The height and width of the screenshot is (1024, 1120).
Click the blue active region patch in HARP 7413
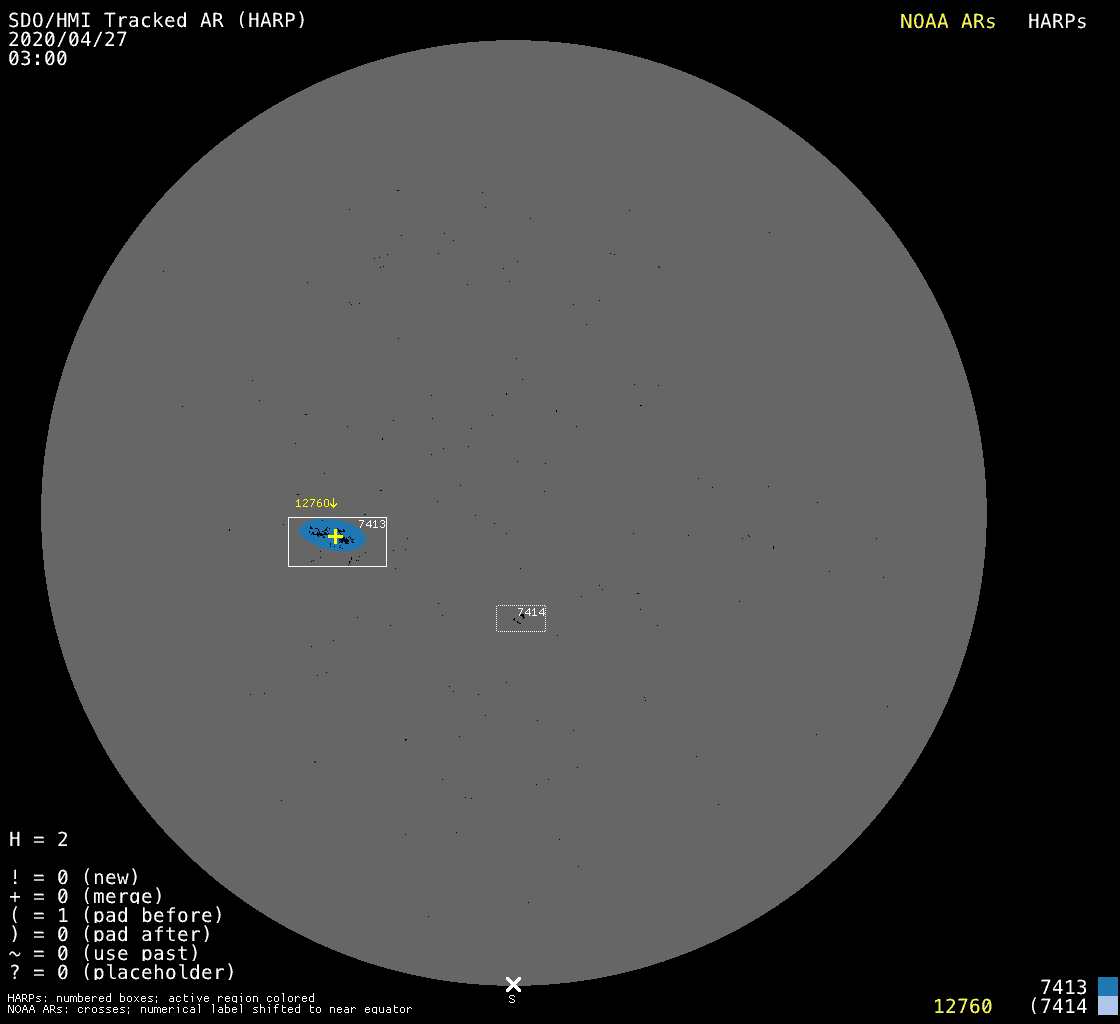coord(350,540)
